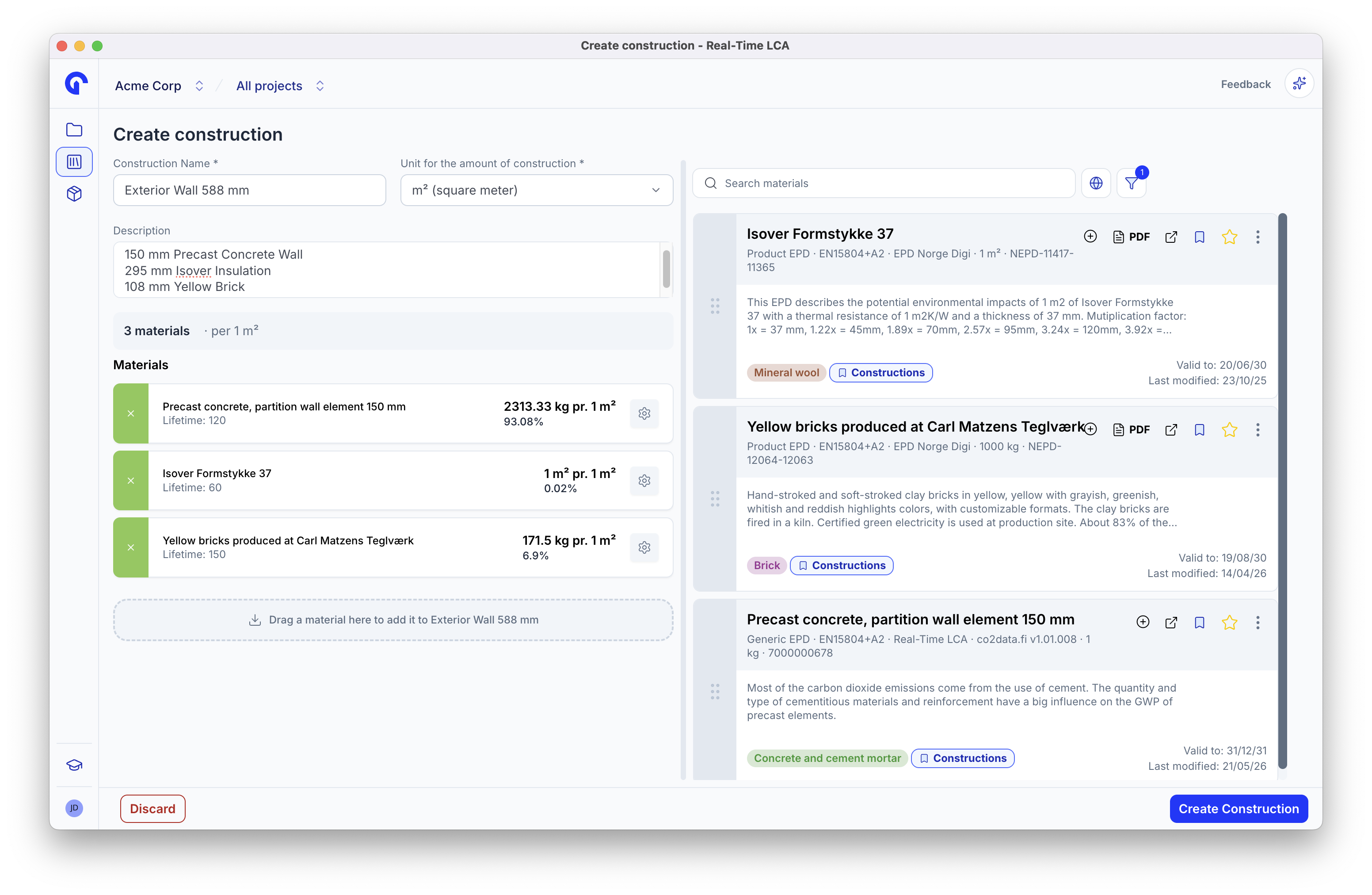Open more options for Isover Formstykke 37

click(x=1258, y=237)
